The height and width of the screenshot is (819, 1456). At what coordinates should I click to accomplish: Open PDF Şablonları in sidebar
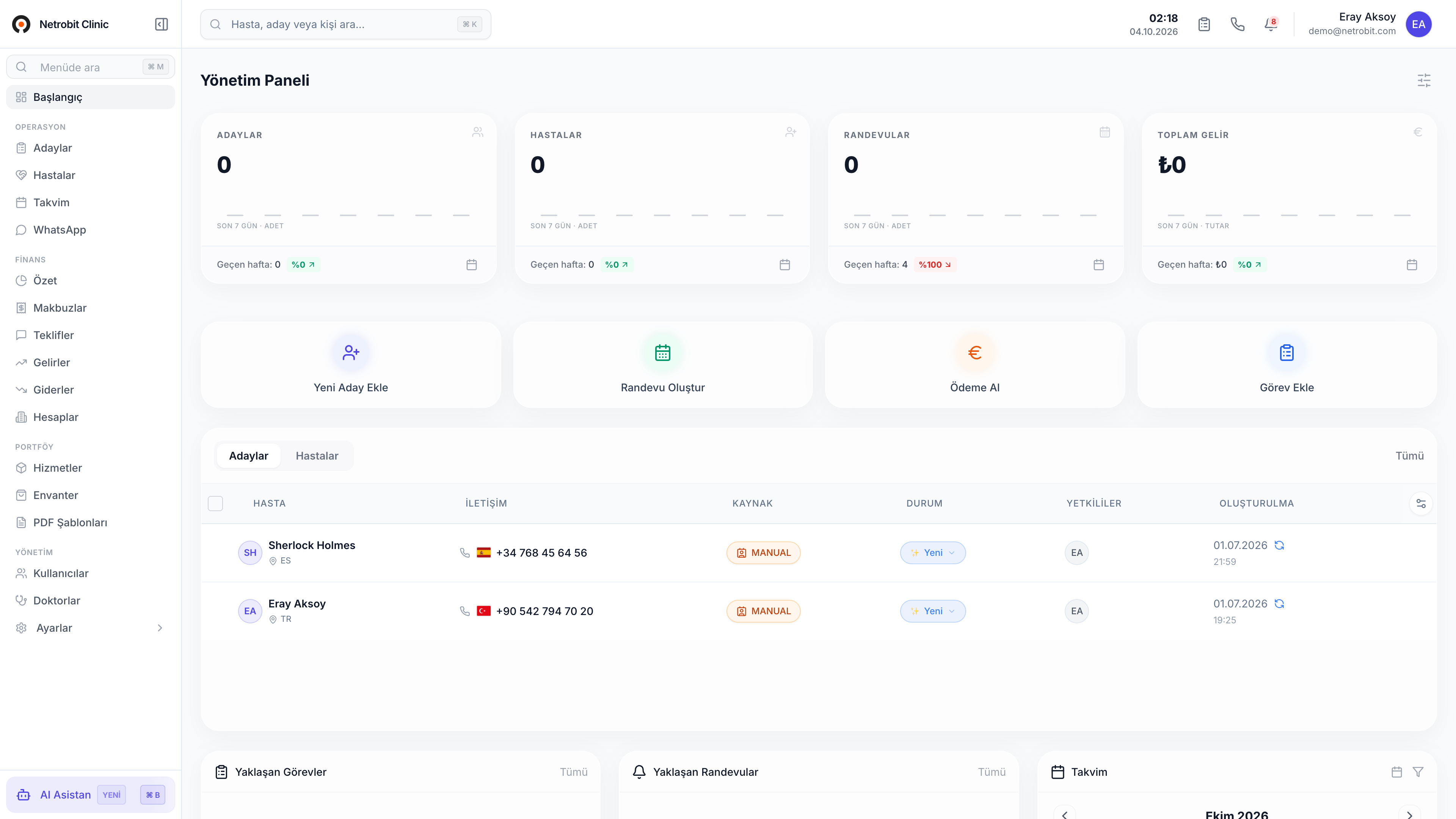point(91,523)
